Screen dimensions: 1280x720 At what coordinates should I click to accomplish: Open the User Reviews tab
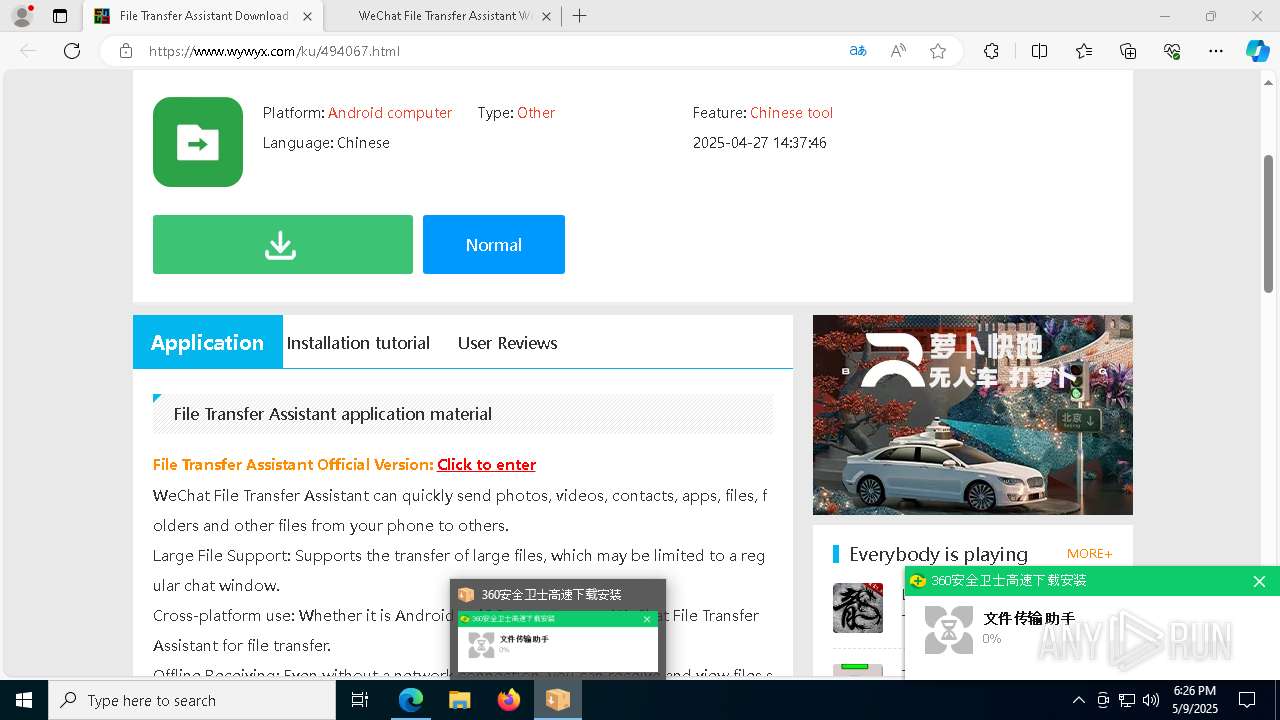507,342
